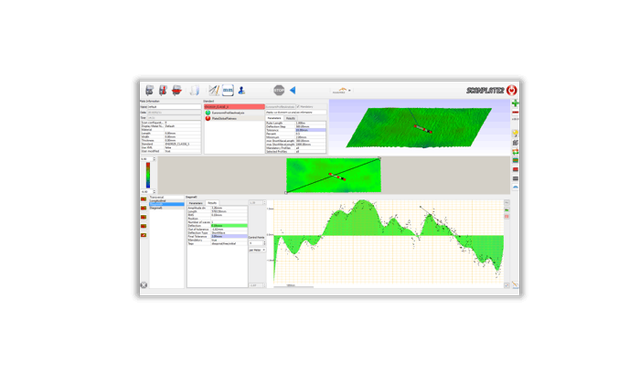Click the Out of tolerance result row

[x=217, y=229]
